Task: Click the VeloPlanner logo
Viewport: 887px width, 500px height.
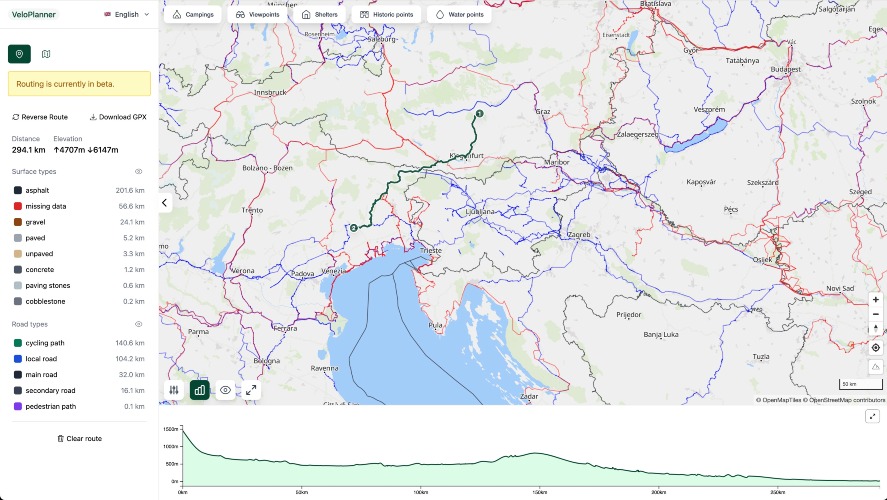Action: (33, 14)
